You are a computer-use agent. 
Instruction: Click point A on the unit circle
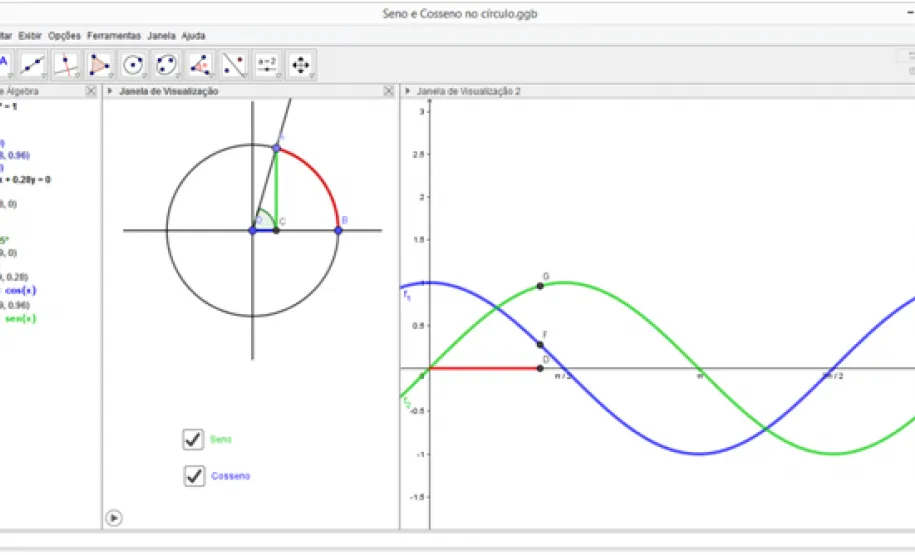277,148
